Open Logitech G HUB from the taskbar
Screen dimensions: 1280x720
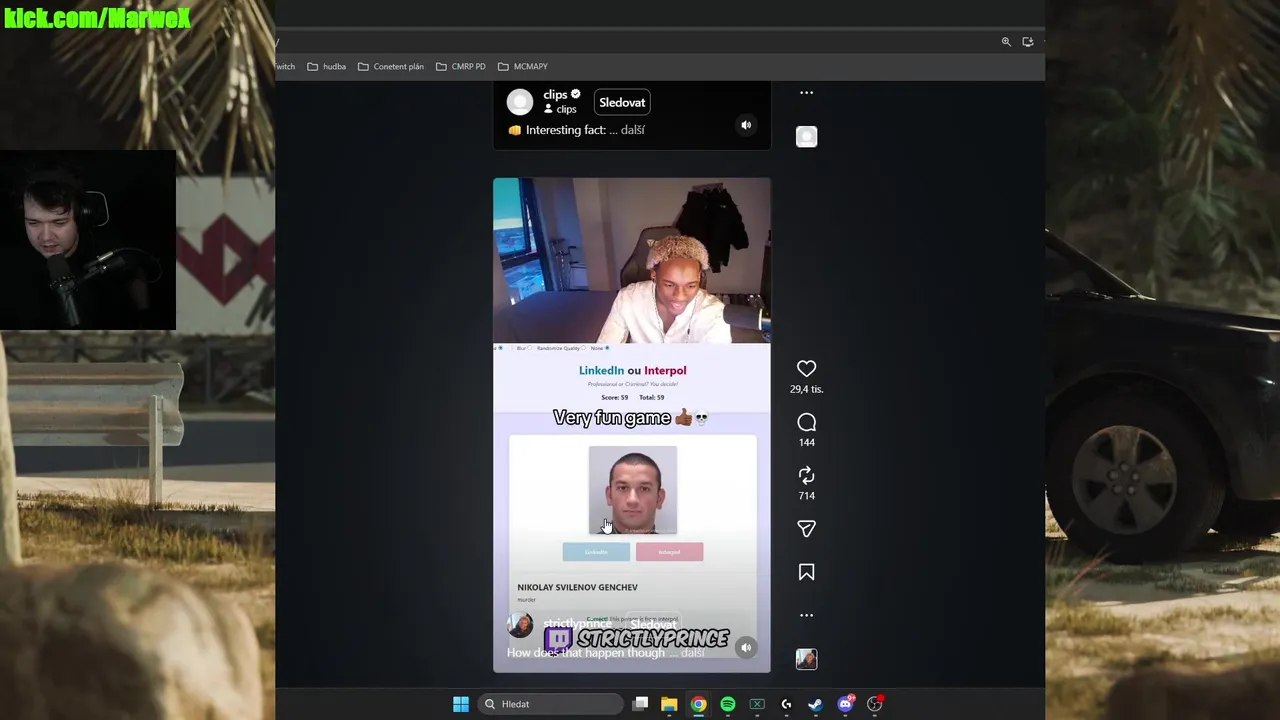pos(786,704)
